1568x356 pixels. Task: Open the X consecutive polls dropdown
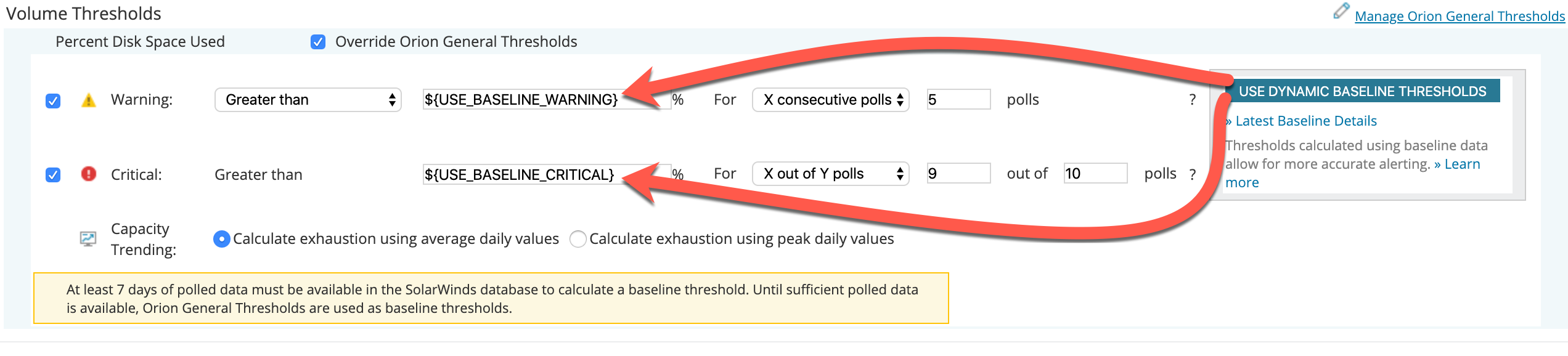[831, 99]
